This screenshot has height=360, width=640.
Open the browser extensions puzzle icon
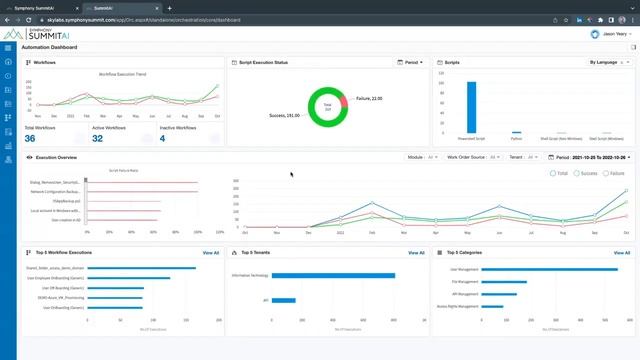coord(600,20)
